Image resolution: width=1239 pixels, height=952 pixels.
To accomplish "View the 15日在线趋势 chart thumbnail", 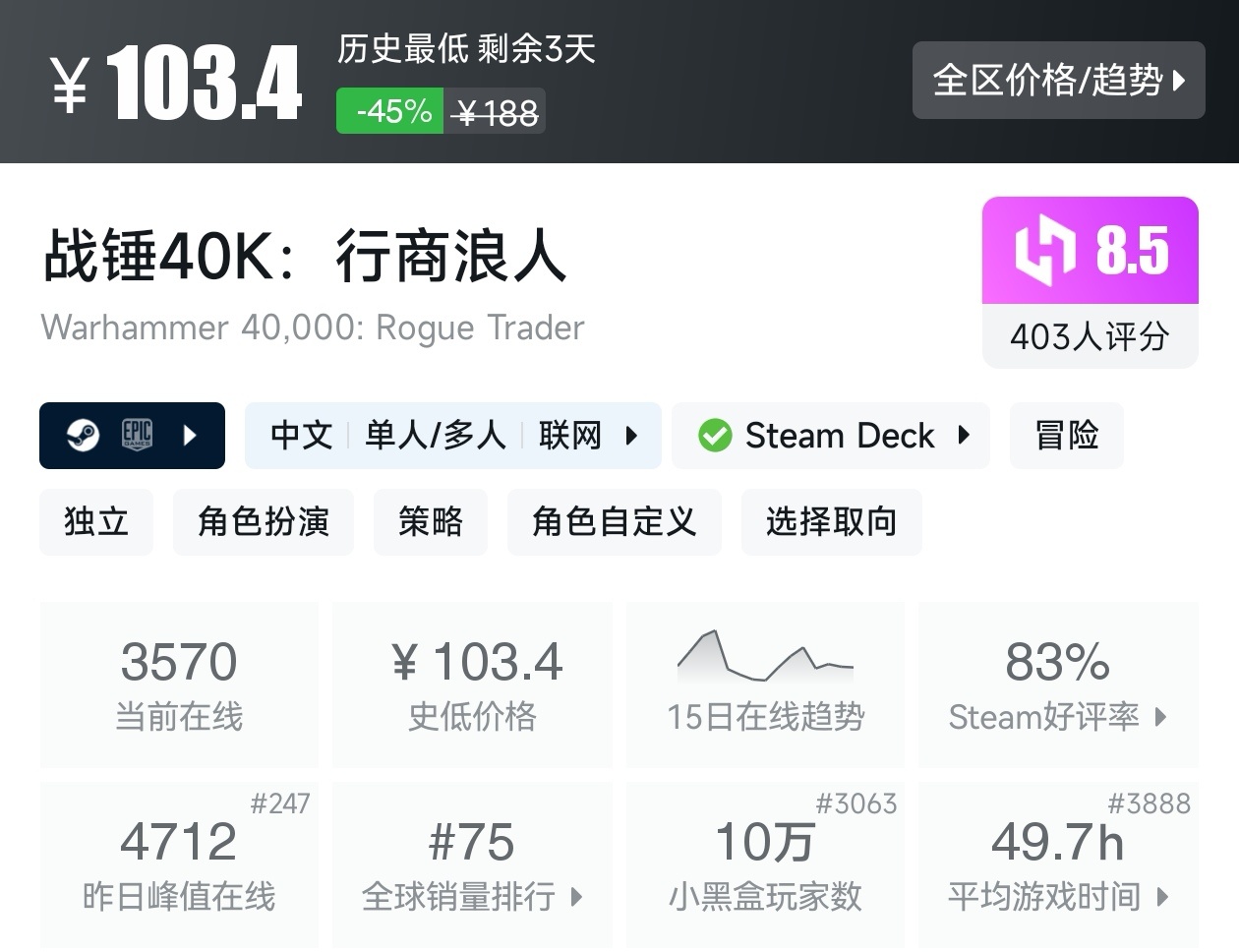I will [x=765, y=656].
